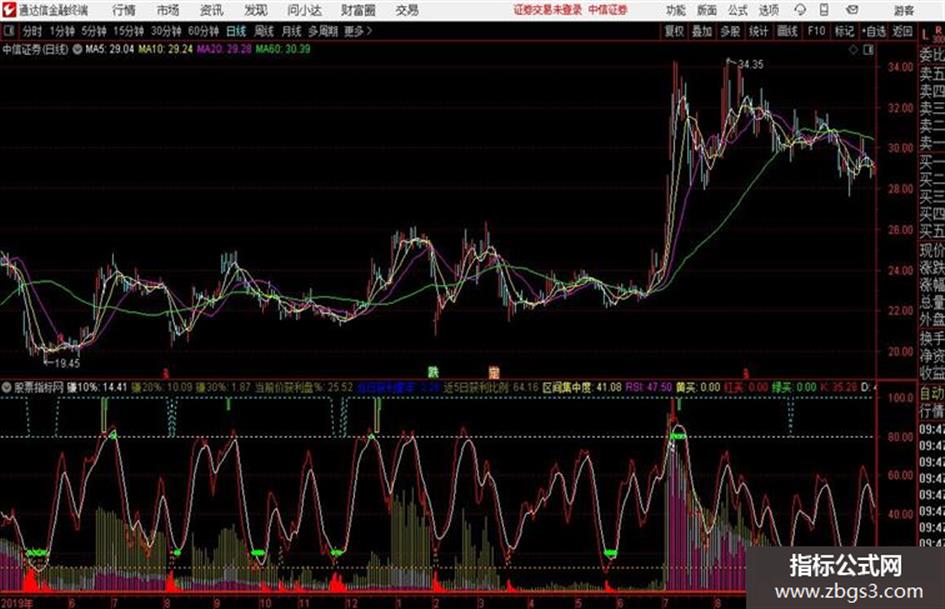Click the 证券交易未登录 login link
This screenshot has height=609, width=945.
548,10
